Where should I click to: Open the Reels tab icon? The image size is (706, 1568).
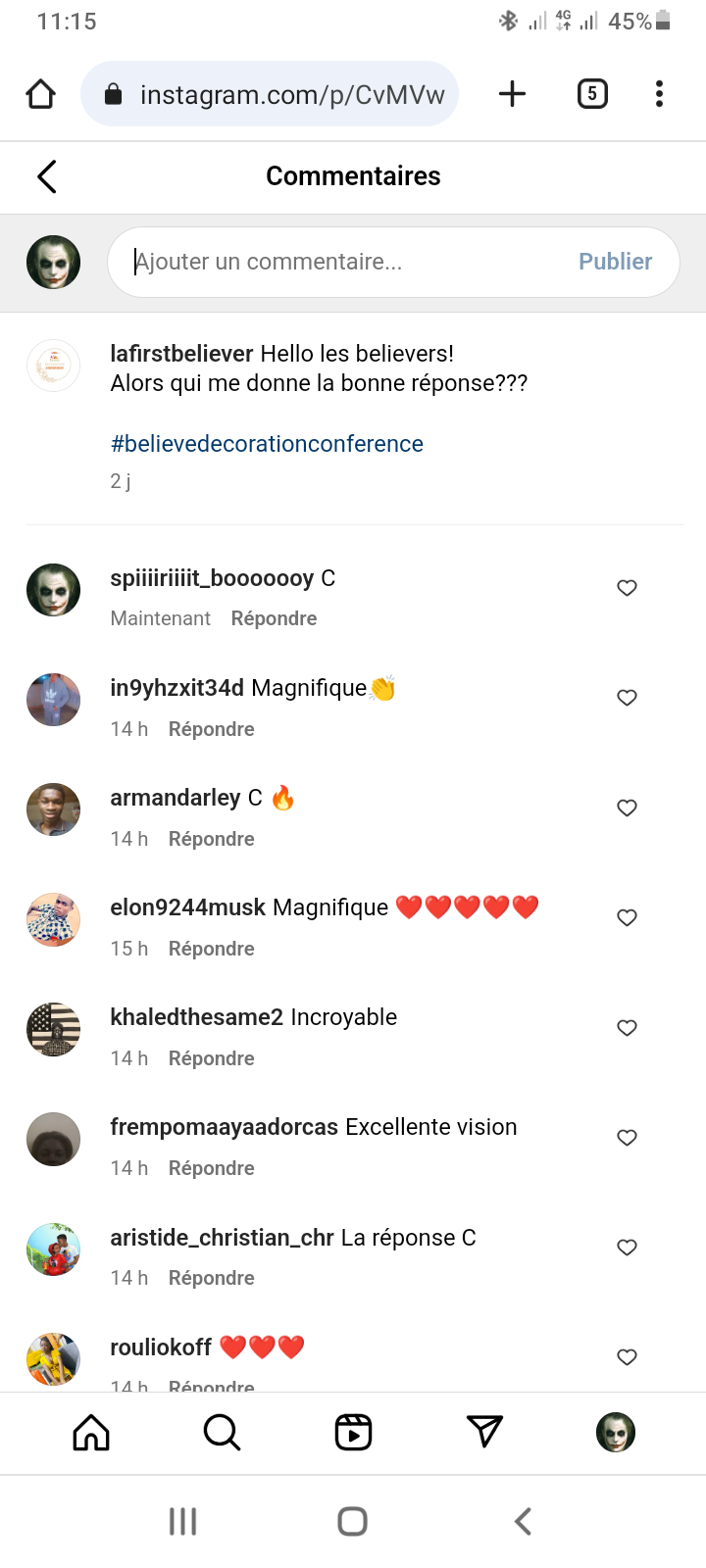pos(353,1433)
